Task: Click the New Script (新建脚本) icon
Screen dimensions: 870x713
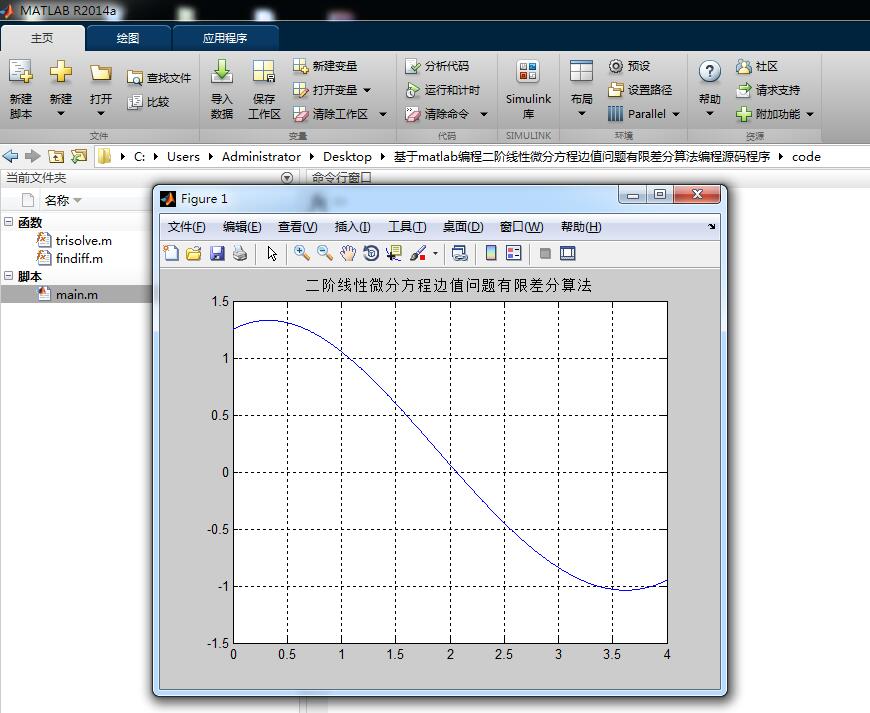Action: [x=21, y=72]
